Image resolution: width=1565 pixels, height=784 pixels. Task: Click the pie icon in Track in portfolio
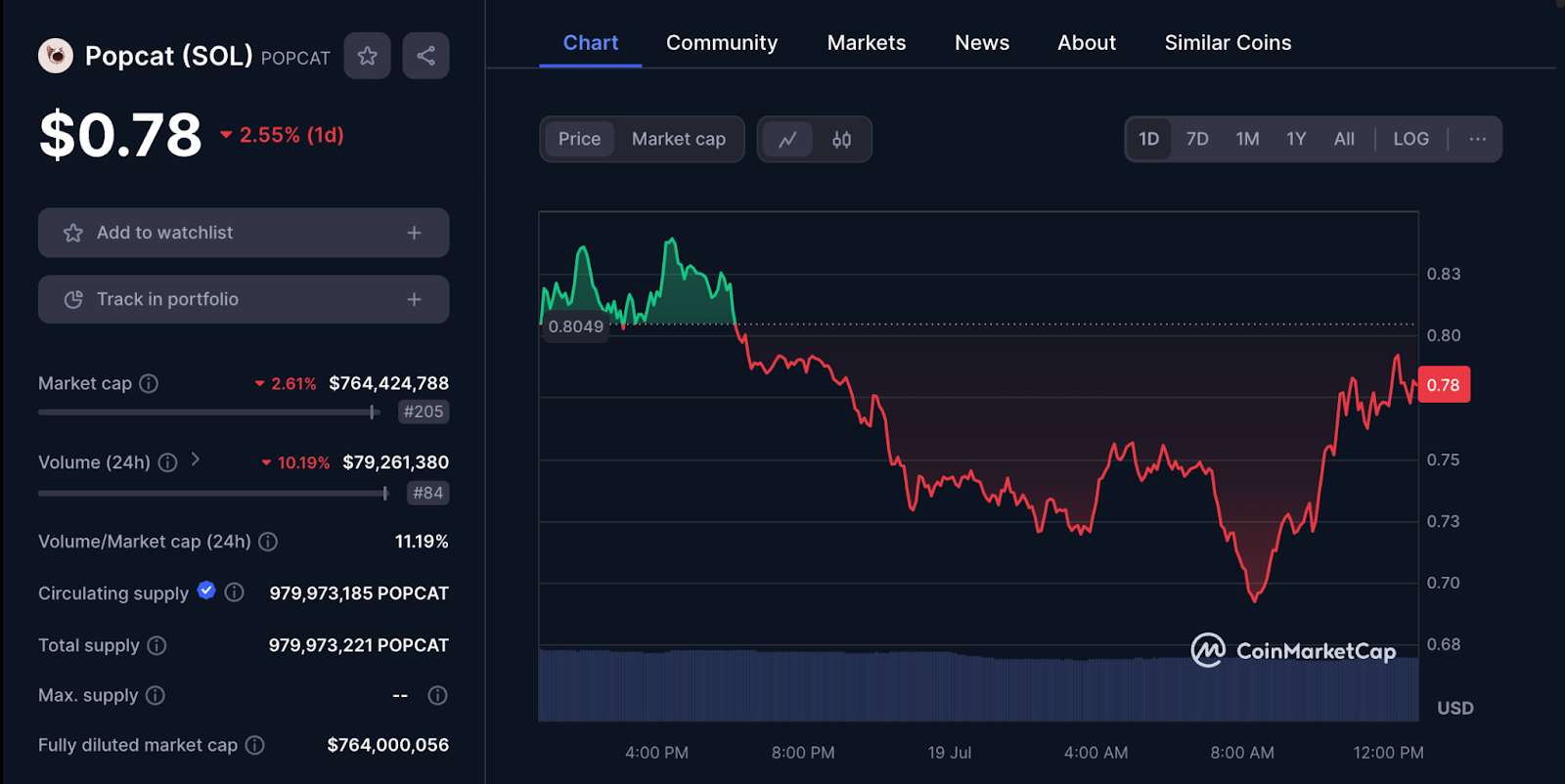click(73, 299)
